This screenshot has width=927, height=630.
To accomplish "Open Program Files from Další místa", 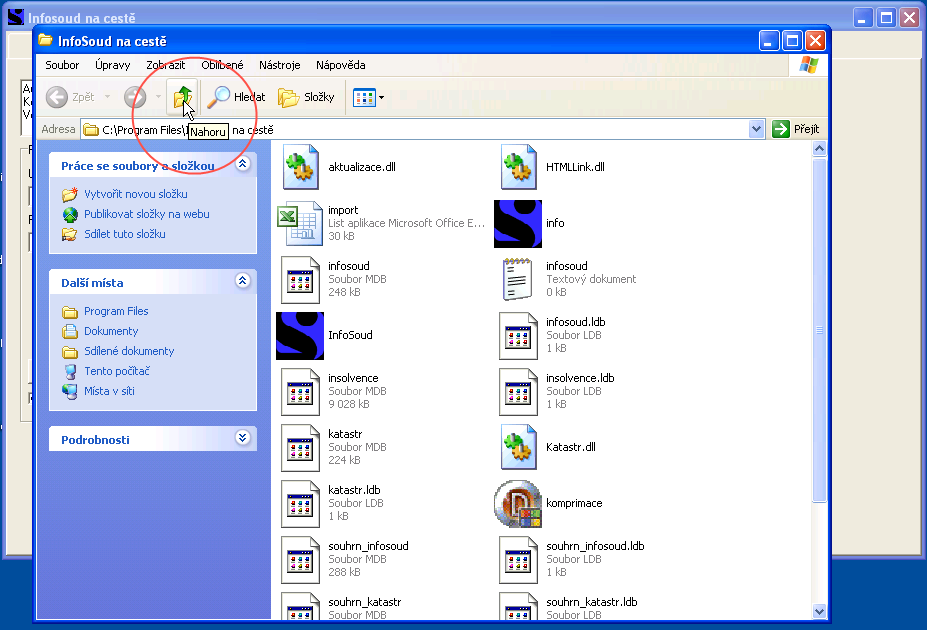I will pyautogui.click(x=116, y=311).
